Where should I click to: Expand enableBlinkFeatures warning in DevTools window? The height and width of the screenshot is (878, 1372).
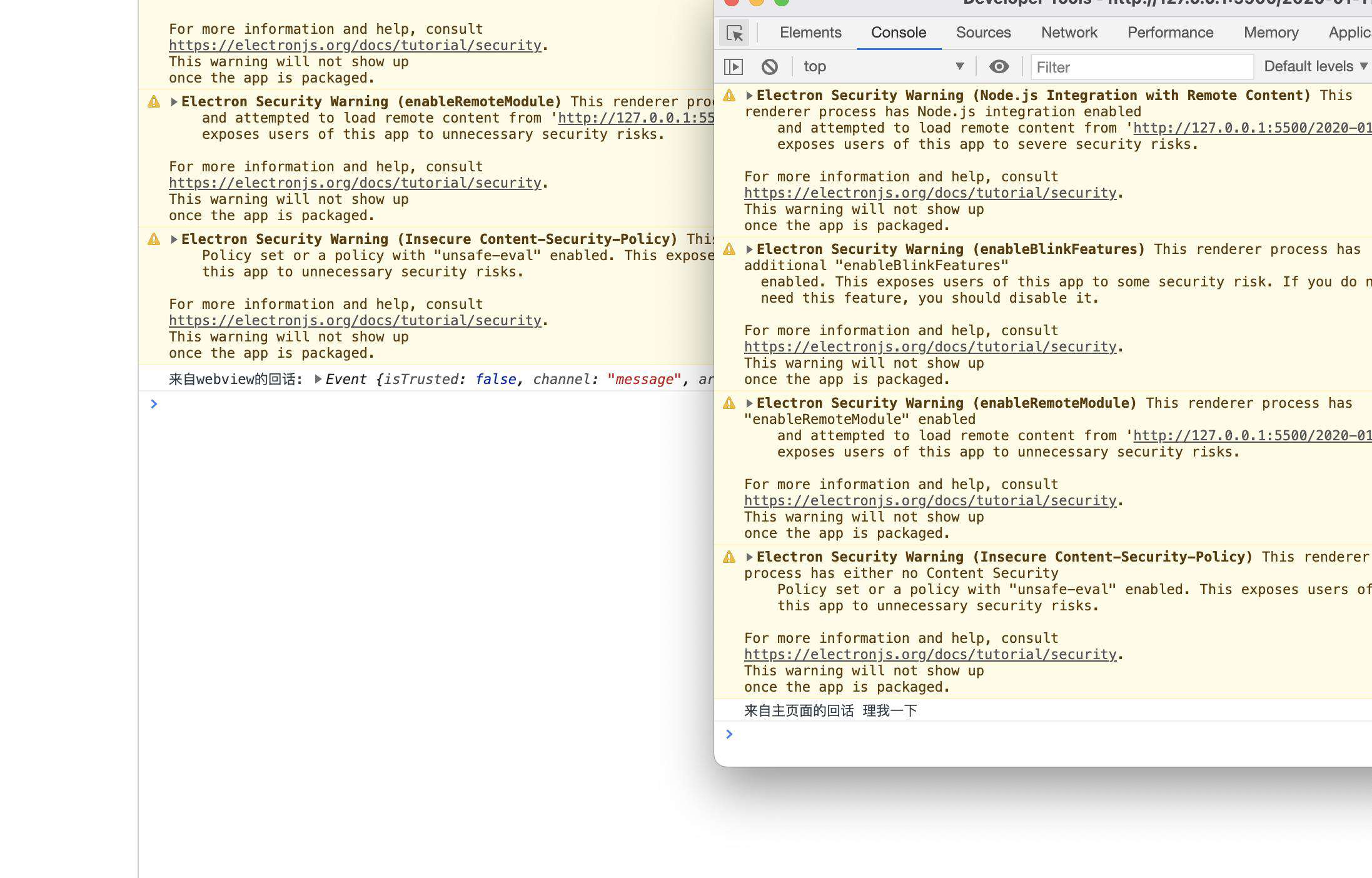749,250
